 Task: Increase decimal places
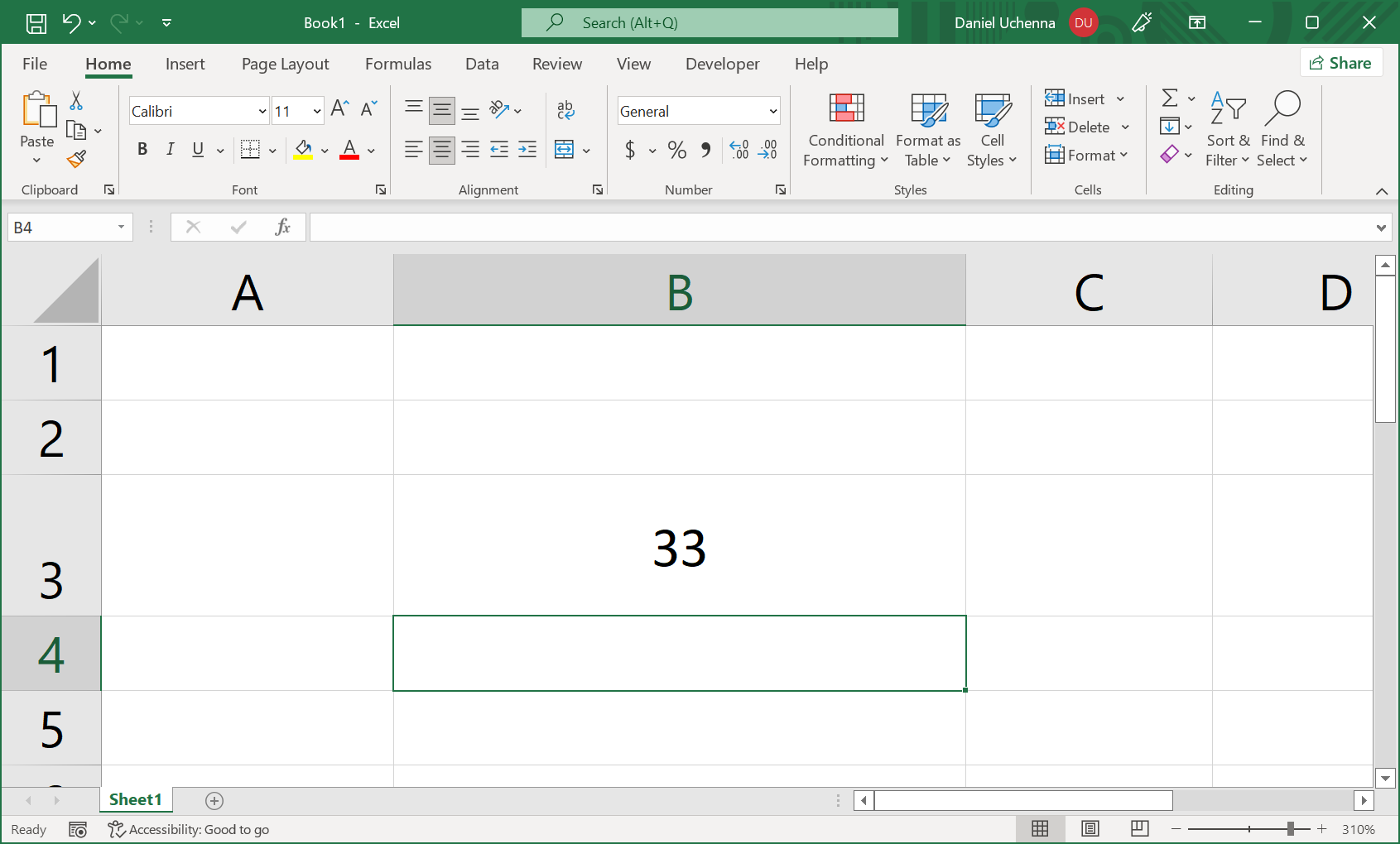(x=739, y=150)
